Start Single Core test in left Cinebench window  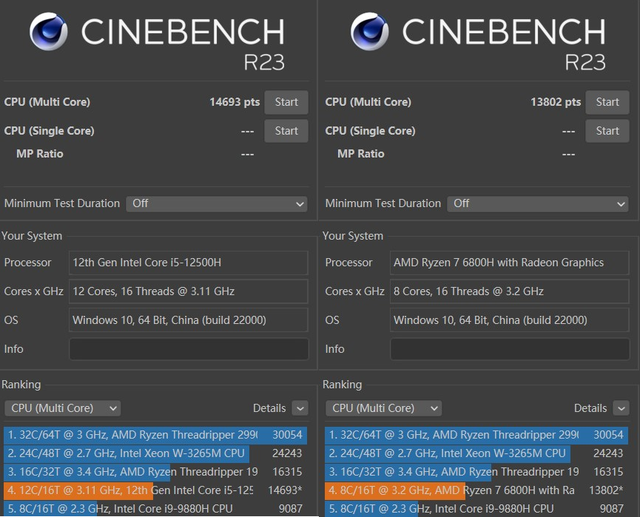[x=286, y=131]
